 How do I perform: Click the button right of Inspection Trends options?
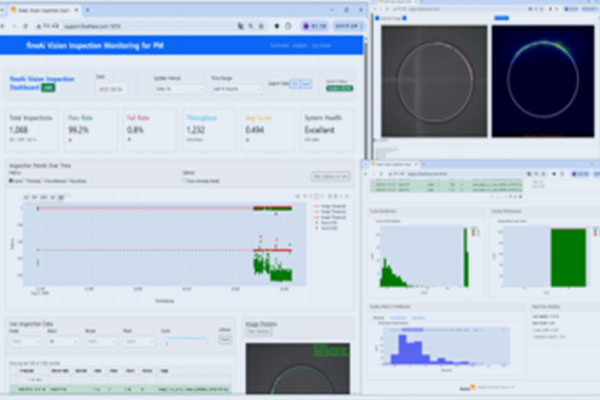[x=330, y=176]
